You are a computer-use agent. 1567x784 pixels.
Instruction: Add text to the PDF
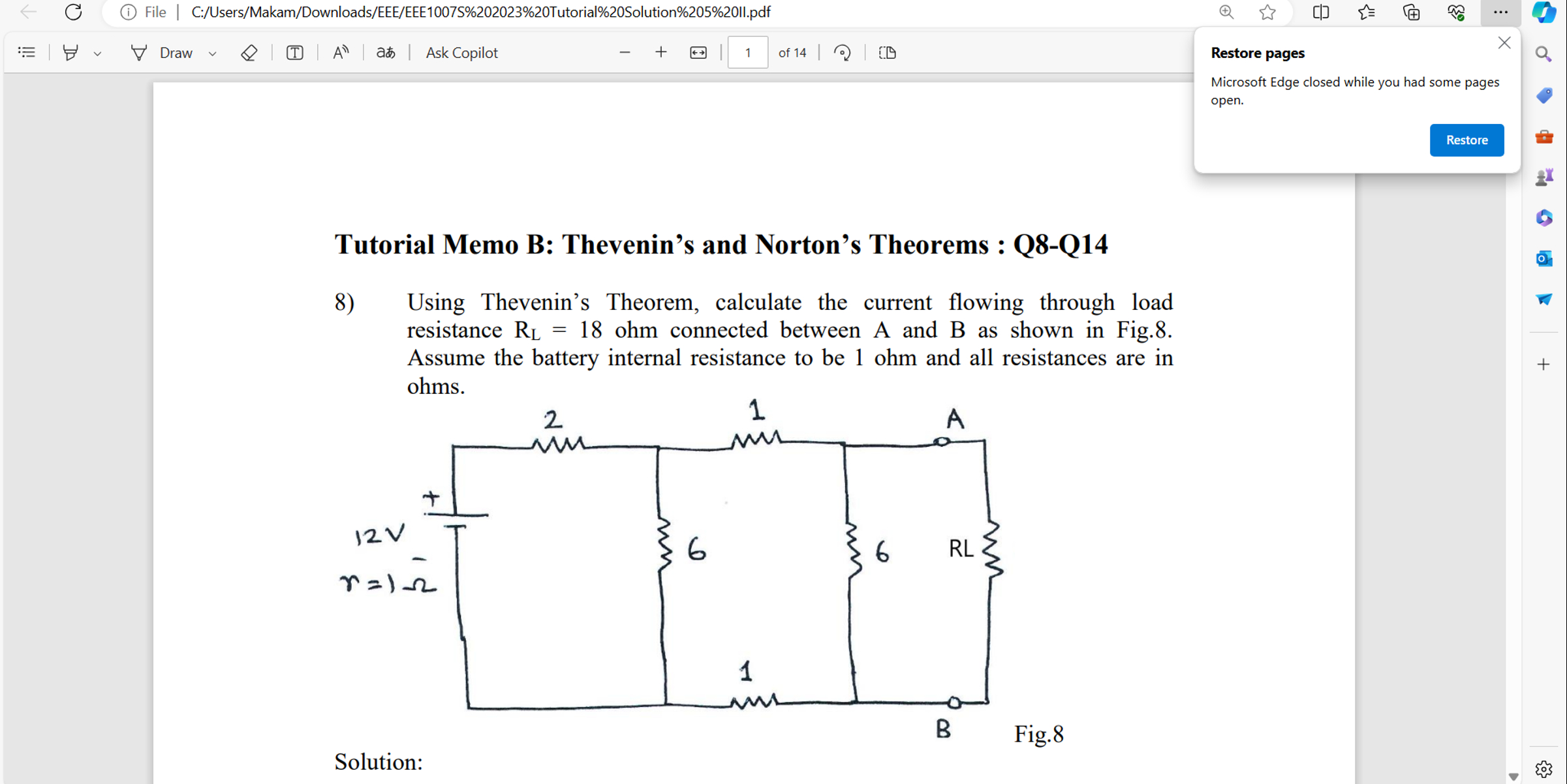[294, 52]
